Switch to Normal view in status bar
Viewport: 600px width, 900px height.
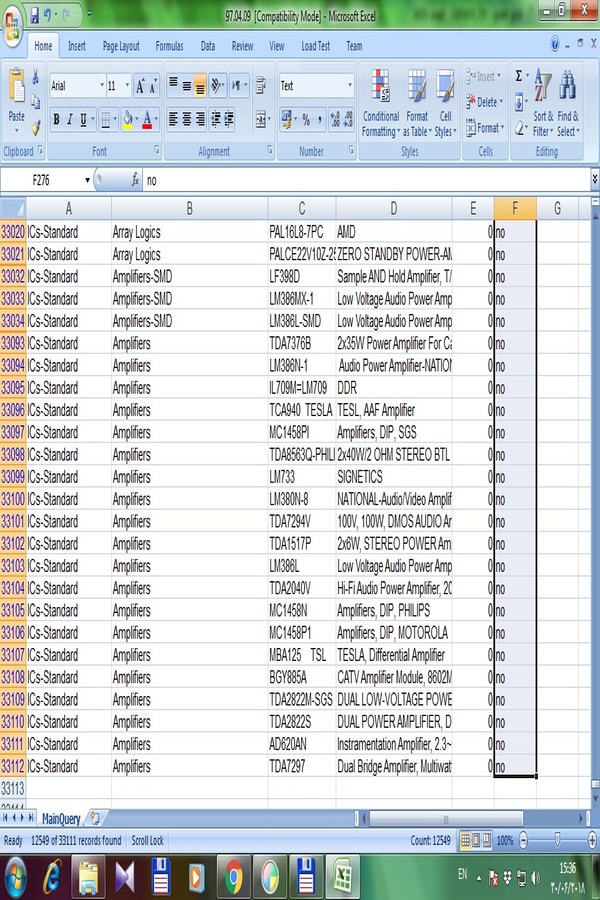click(464, 840)
